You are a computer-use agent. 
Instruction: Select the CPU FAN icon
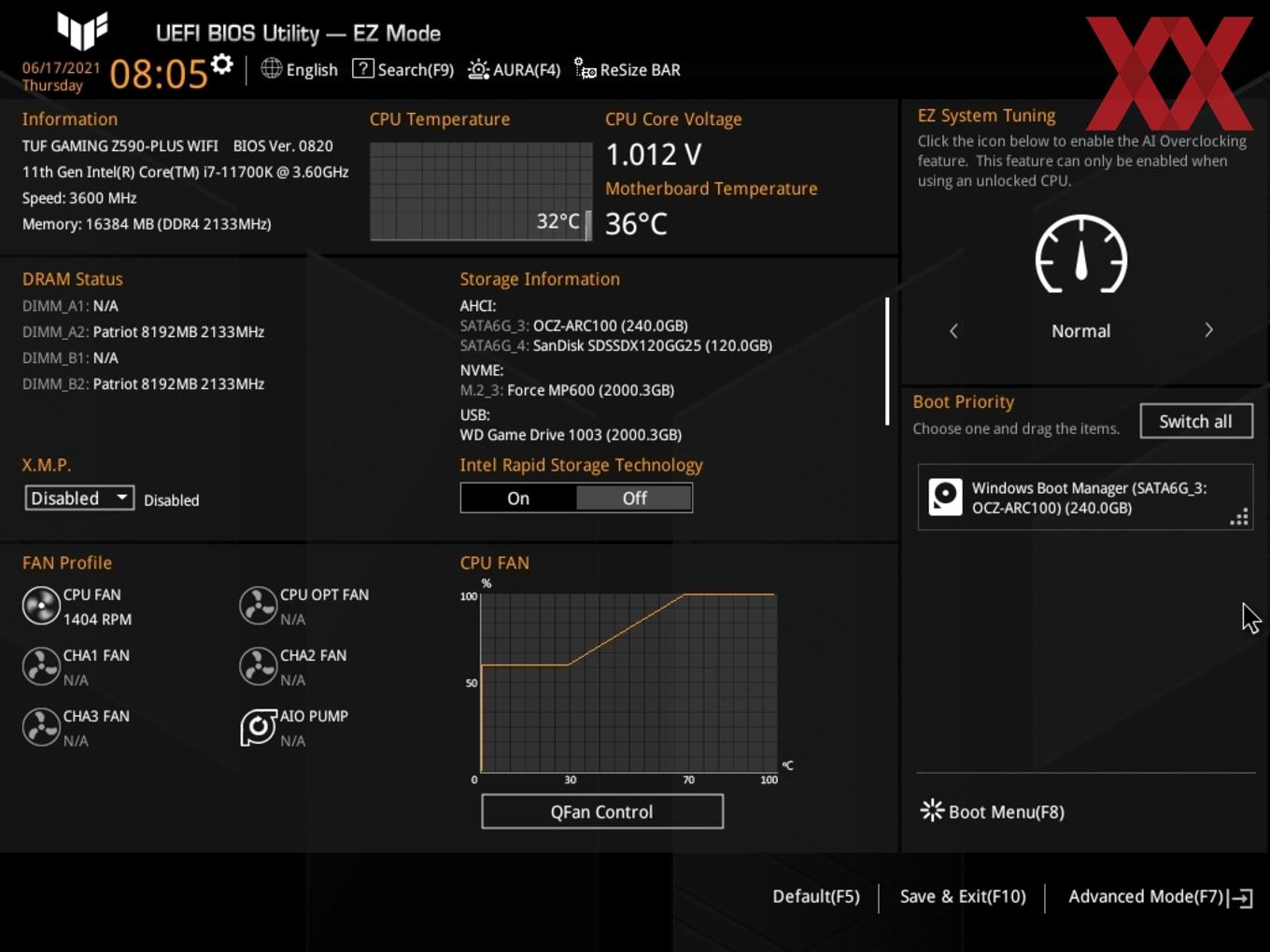click(x=41, y=606)
